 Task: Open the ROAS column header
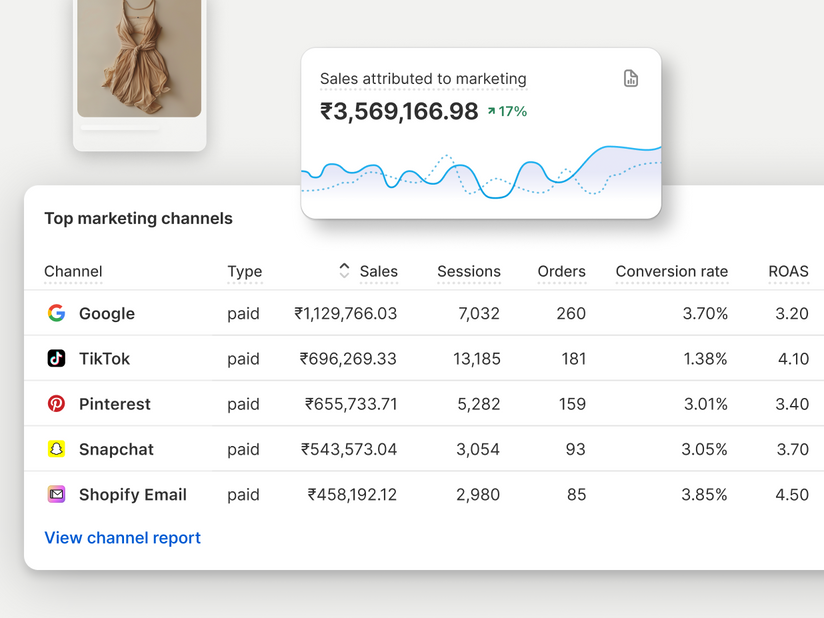coord(788,271)
